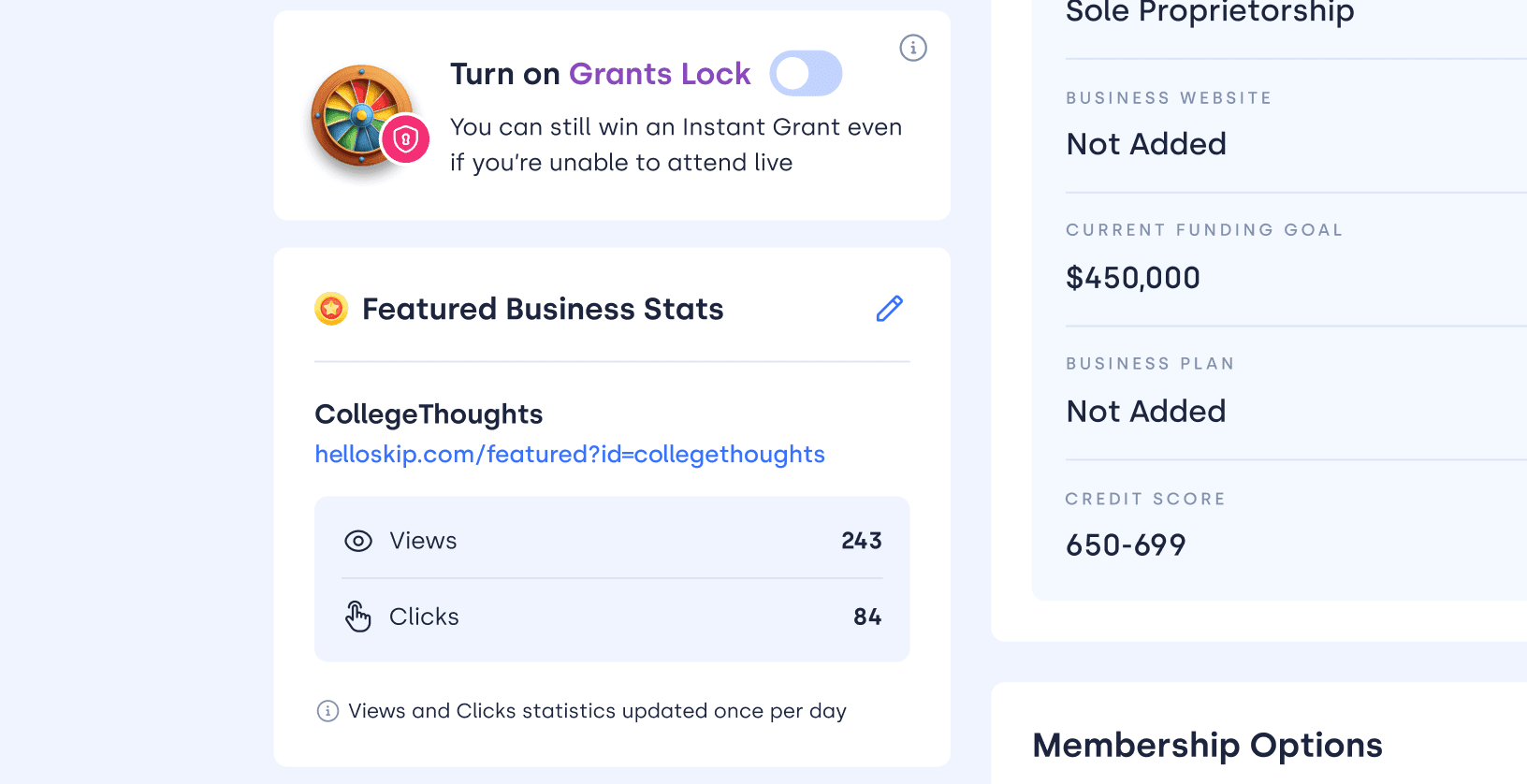Click the hand cursor icon beside Clicks

[358, 616]
